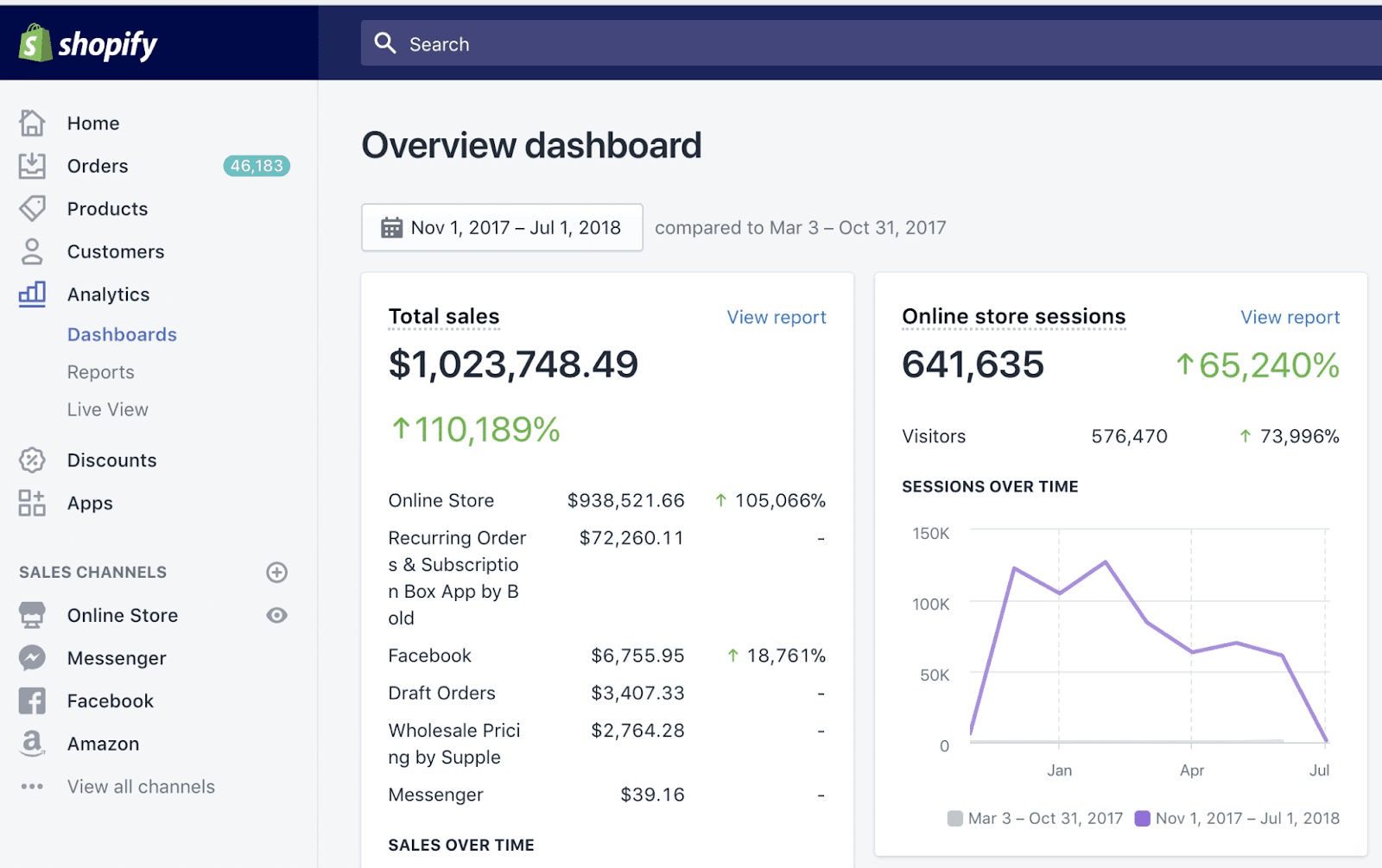The height and width of the screenshot is (868, 1382).
Task: Open the Discounts menu item
Action: [x=111, y=460]
